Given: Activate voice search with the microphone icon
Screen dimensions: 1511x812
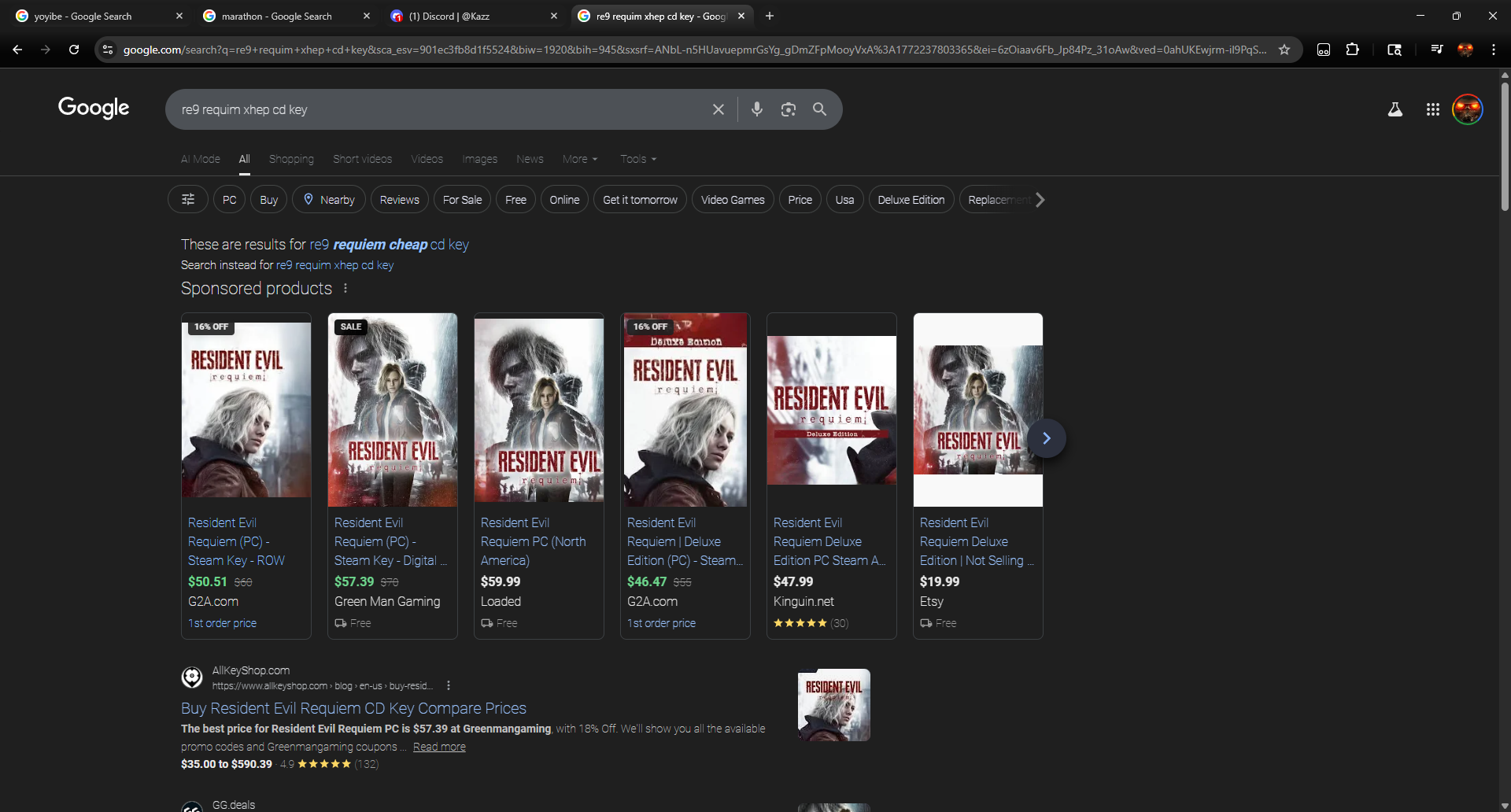Looking at the screenshot, I should tap(757, 109).
